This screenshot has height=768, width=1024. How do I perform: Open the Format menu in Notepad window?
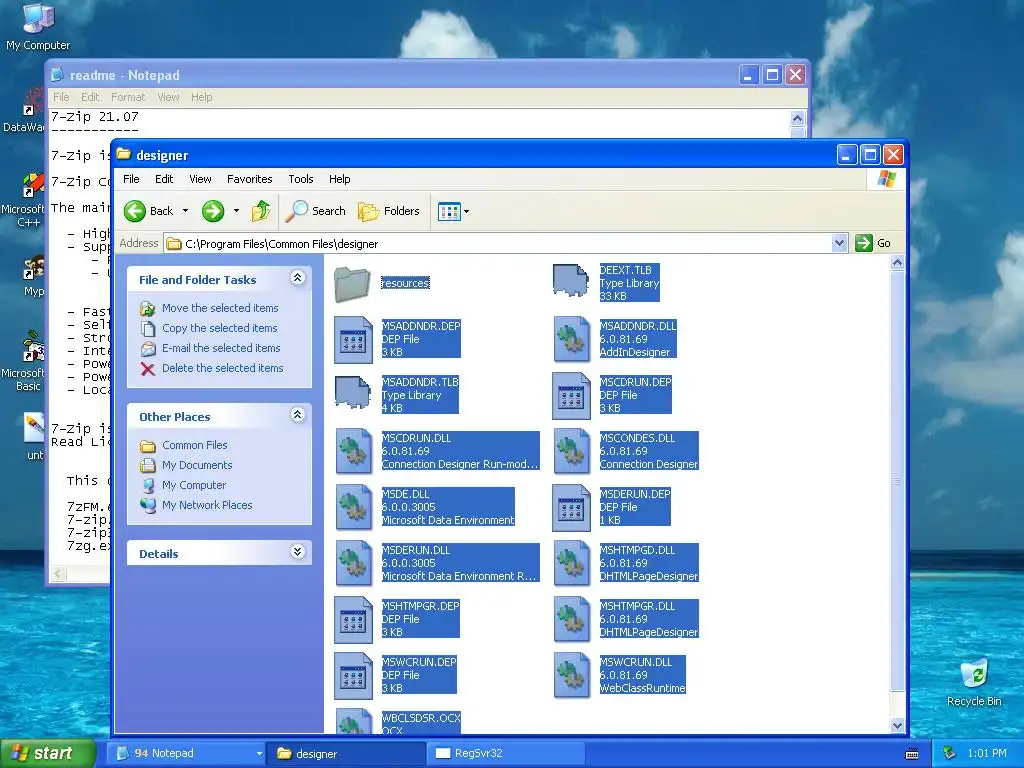pos(128,97)
